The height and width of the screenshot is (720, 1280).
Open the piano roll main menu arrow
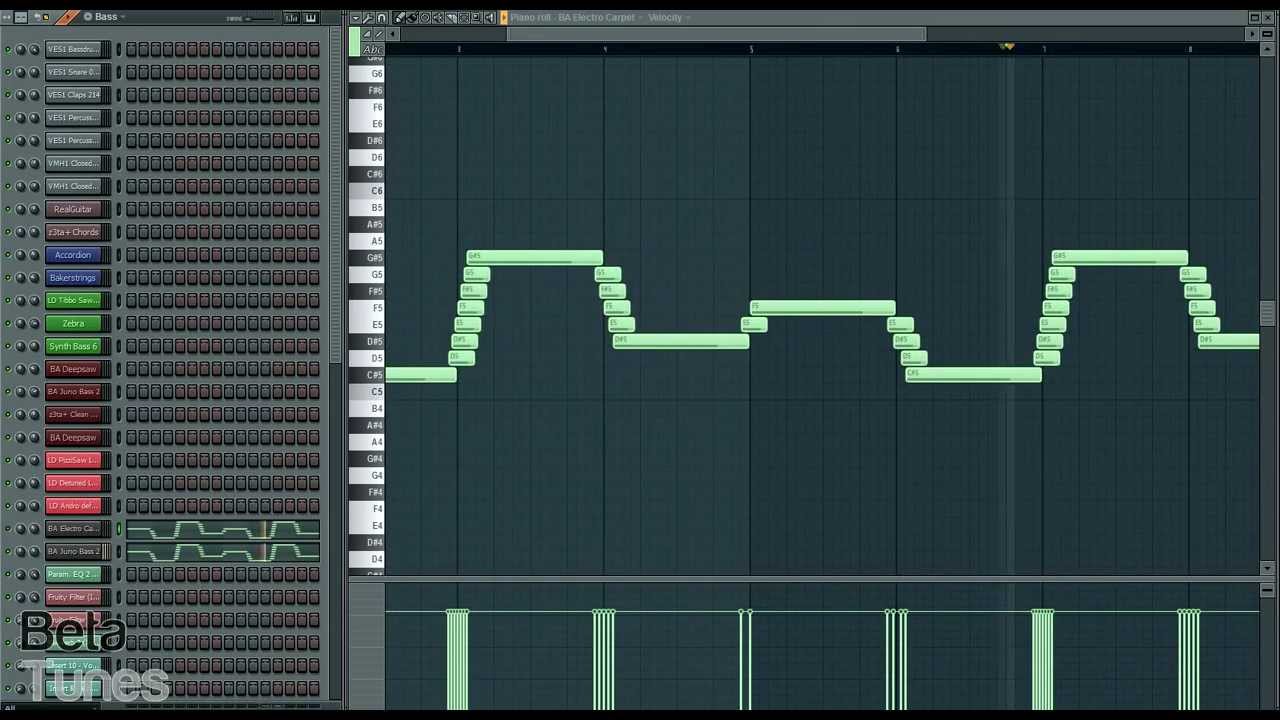(356, 17)
